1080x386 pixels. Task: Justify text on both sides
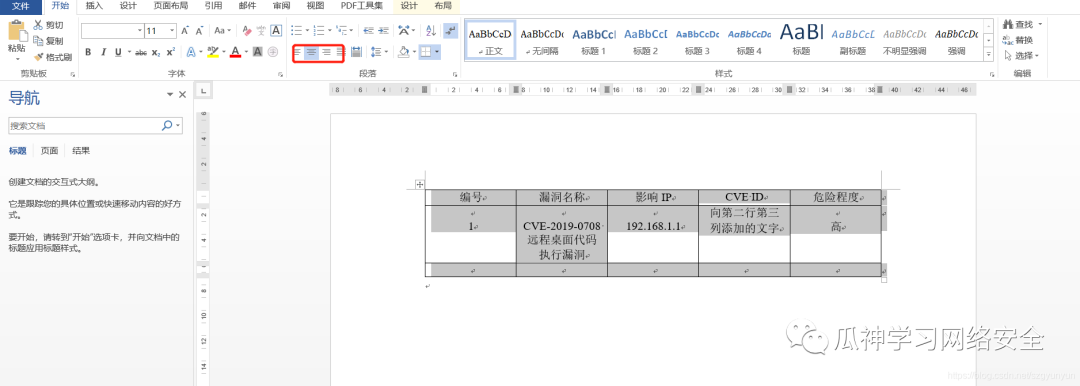[340, 52]
